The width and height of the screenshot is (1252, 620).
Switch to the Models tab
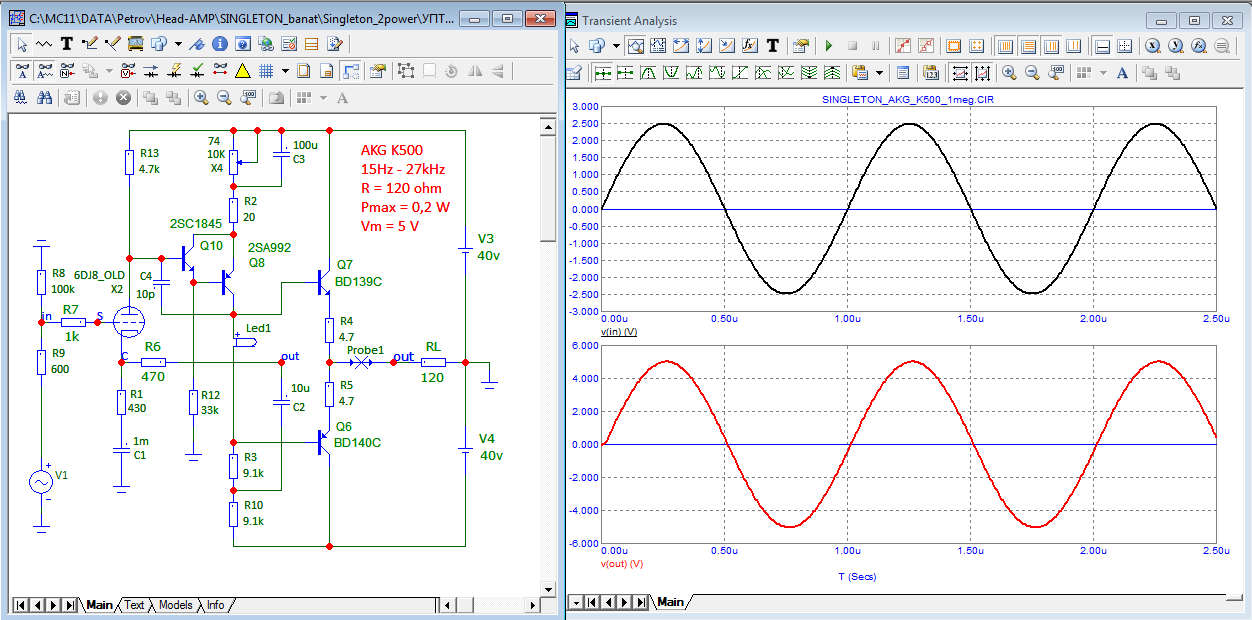point(175,605)
